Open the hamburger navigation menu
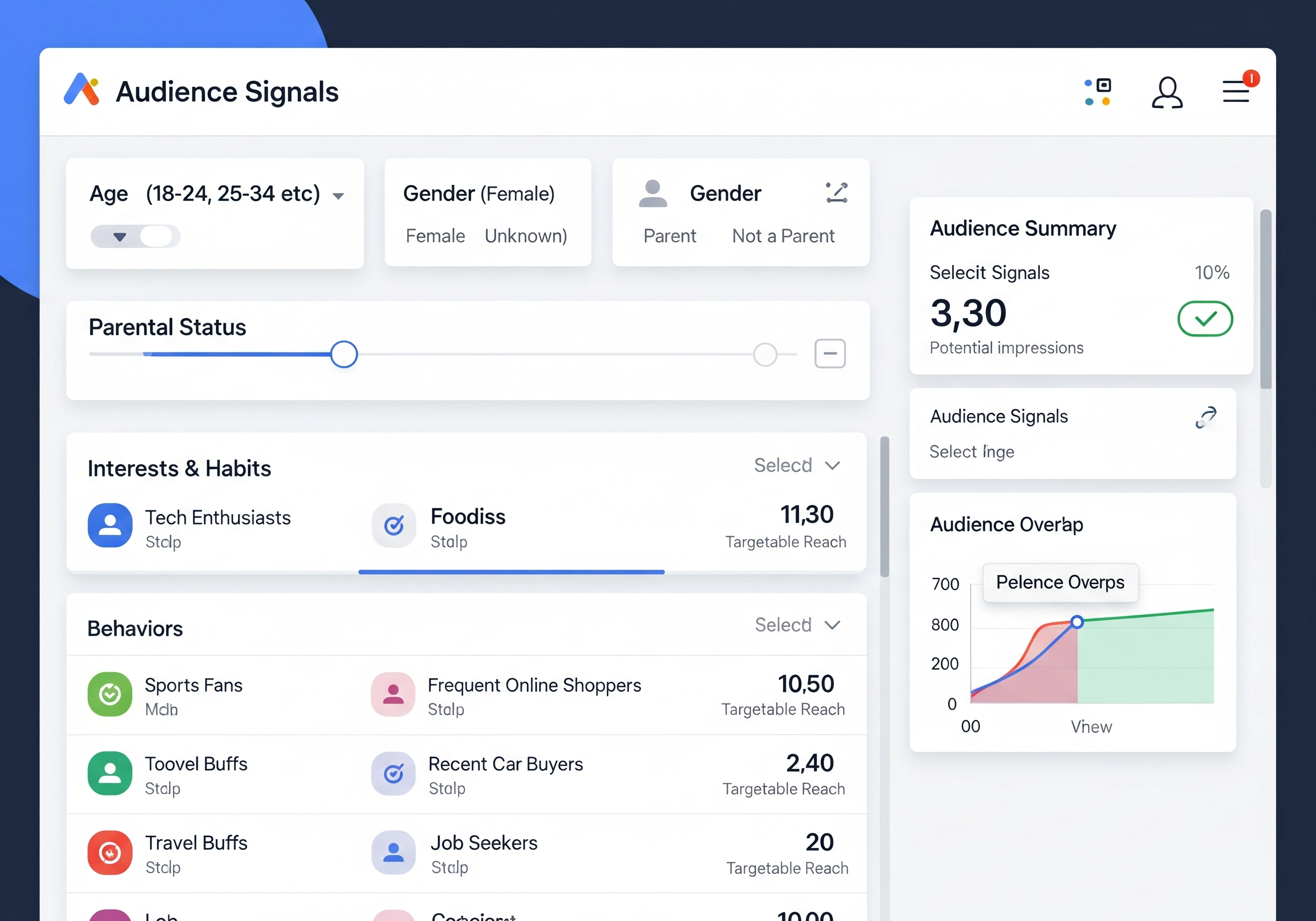The width and height of the screenshot is (1316, 921). pyautogui.click(x=1236, y=91)
